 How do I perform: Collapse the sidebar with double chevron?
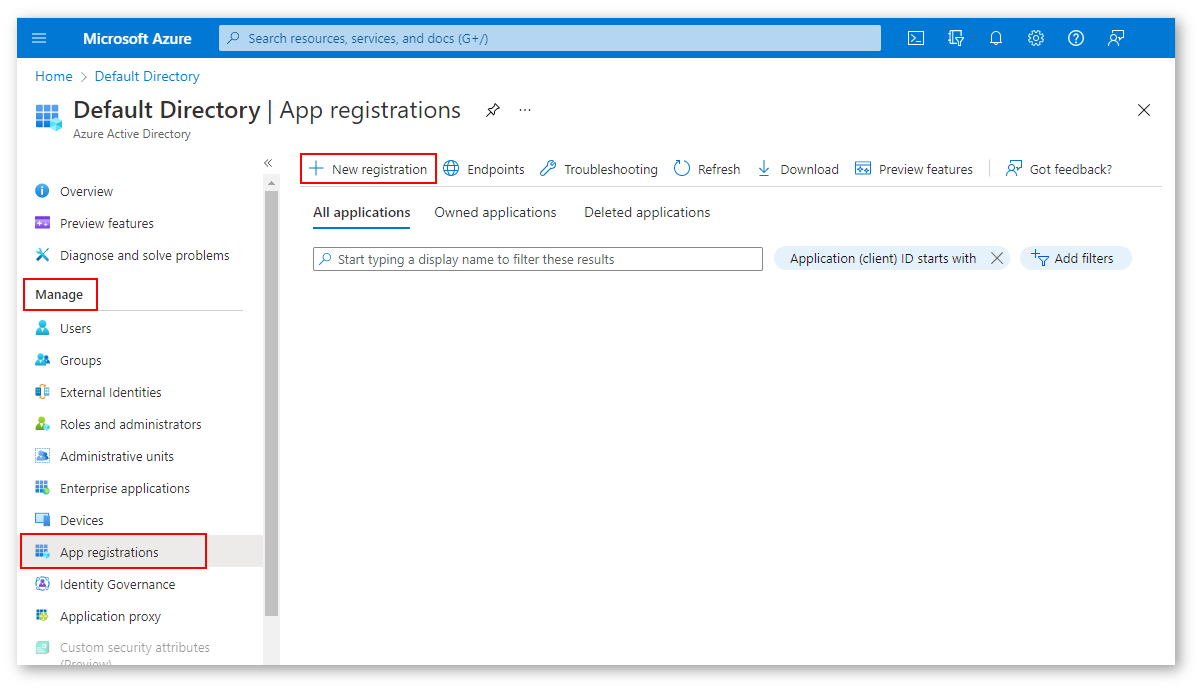pos(268,163)
